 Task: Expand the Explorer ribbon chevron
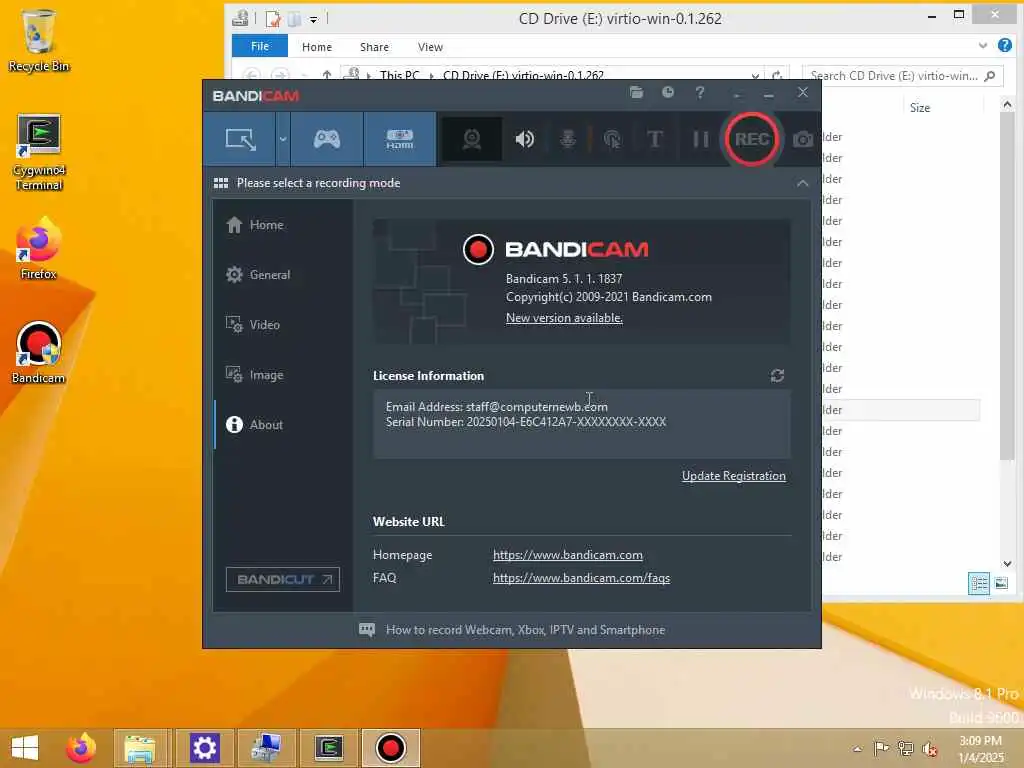tap(983, 45)
